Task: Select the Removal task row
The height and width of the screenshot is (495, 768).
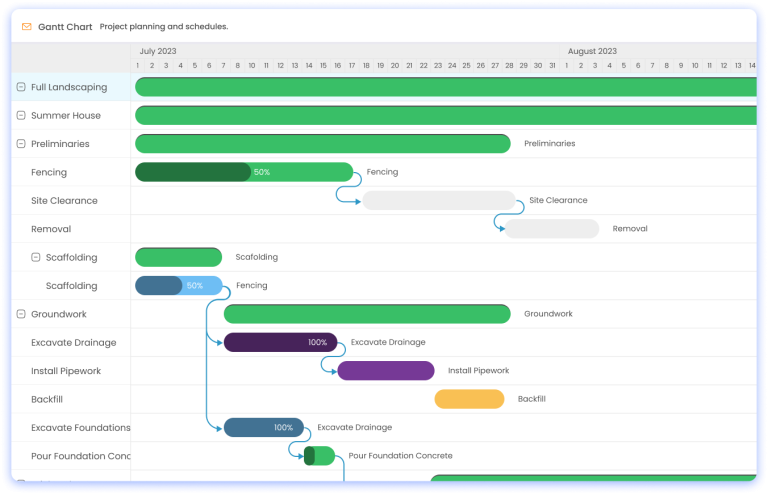Action: point(71,229)
